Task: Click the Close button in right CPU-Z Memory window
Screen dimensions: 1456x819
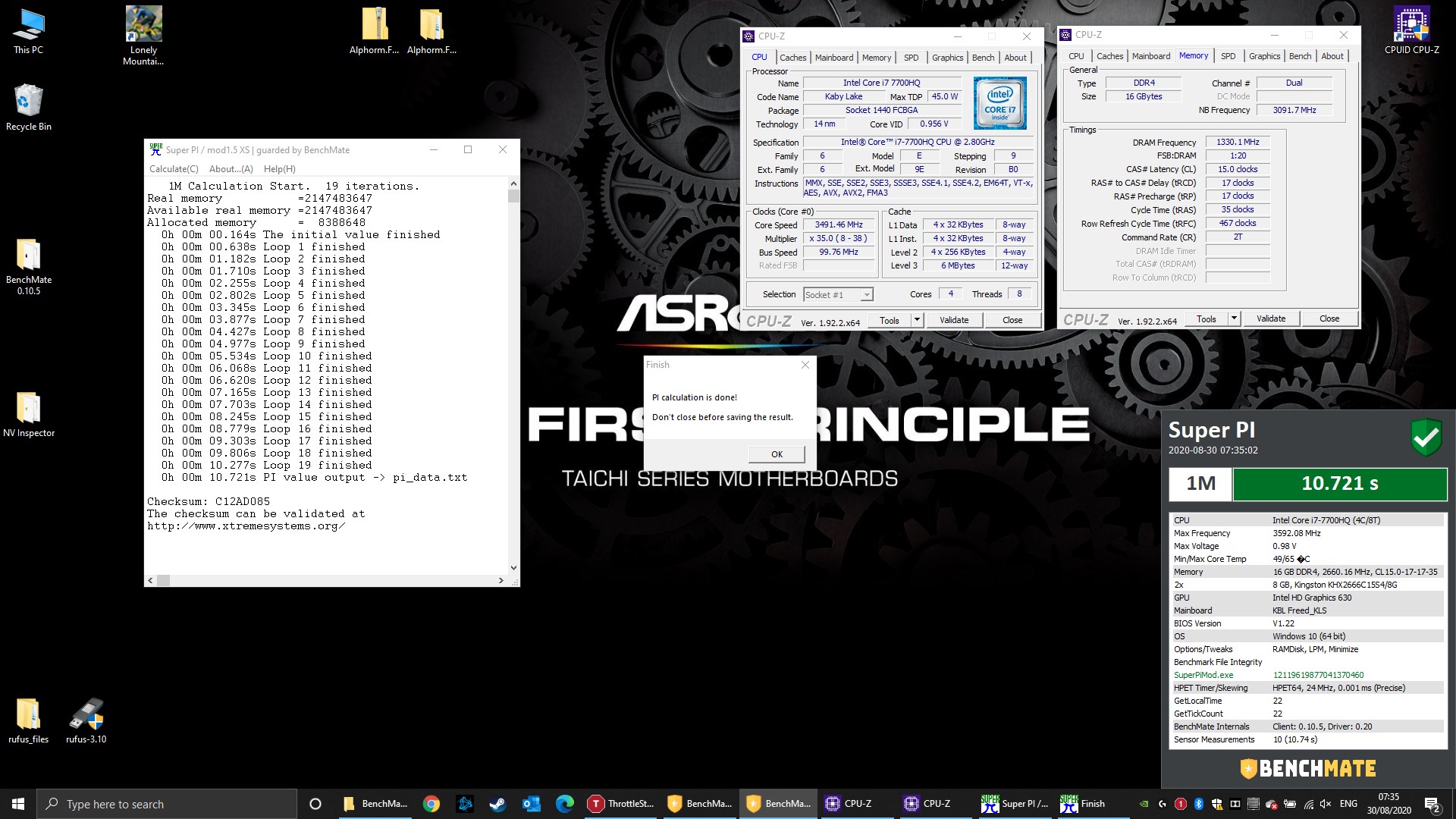Action: 1329,318
